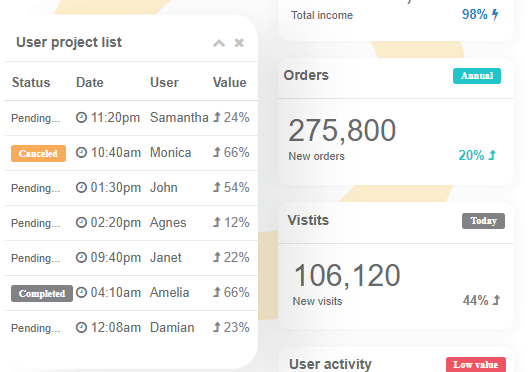Click the Date column header
Screen dimensions: 528x372
(x=90, y=82)
